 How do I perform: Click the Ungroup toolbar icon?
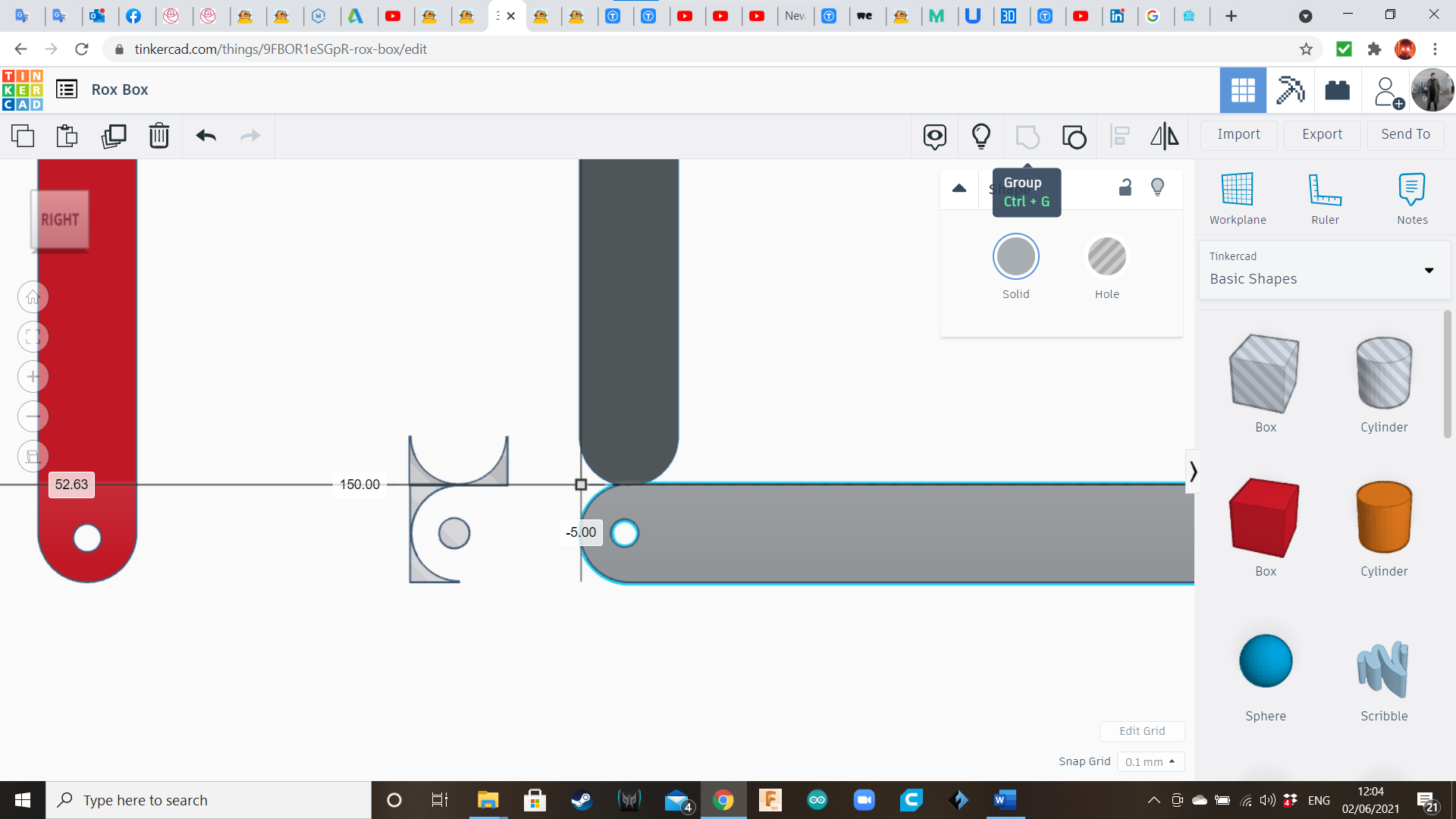(1074, 136)
